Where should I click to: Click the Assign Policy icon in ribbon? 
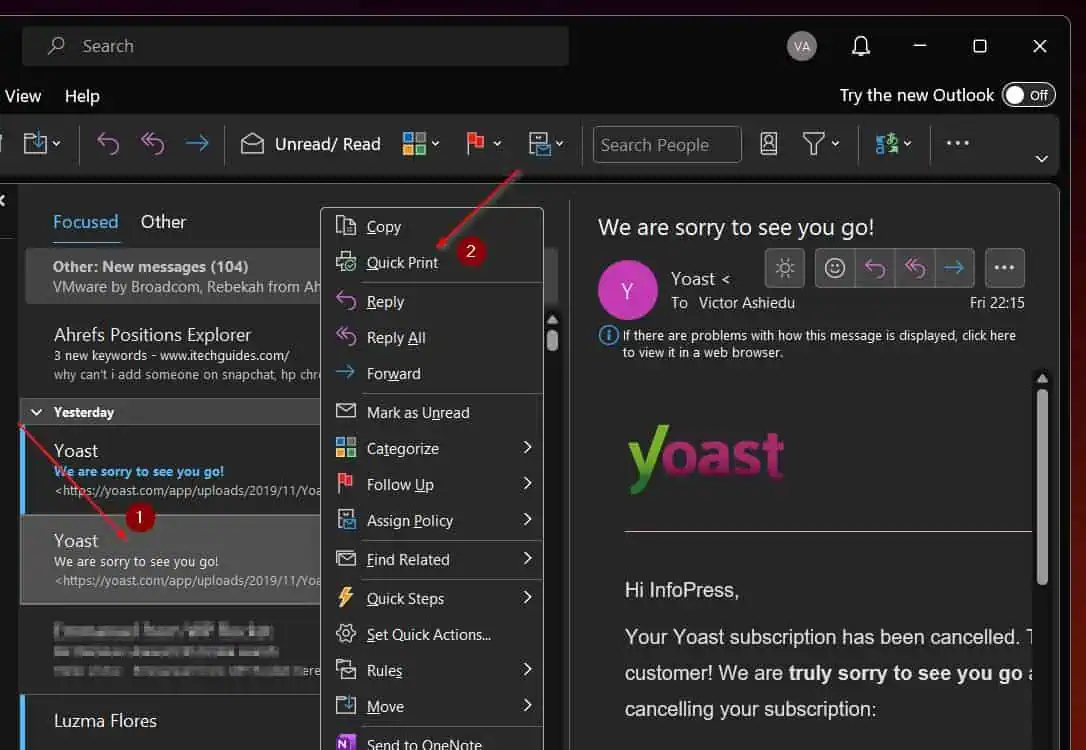click(x=539, y=144)
